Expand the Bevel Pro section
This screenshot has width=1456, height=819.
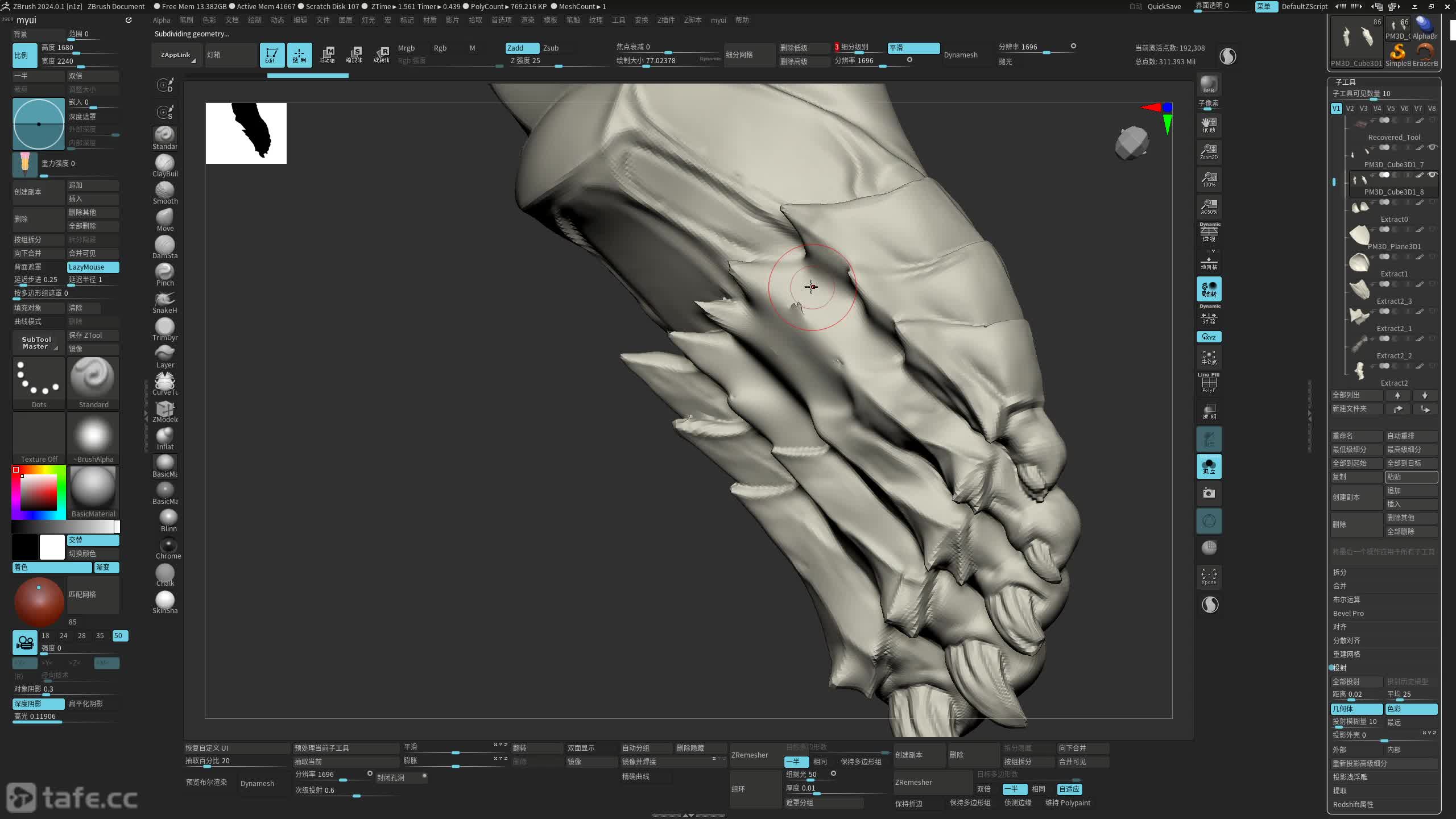coord(1348,613)
